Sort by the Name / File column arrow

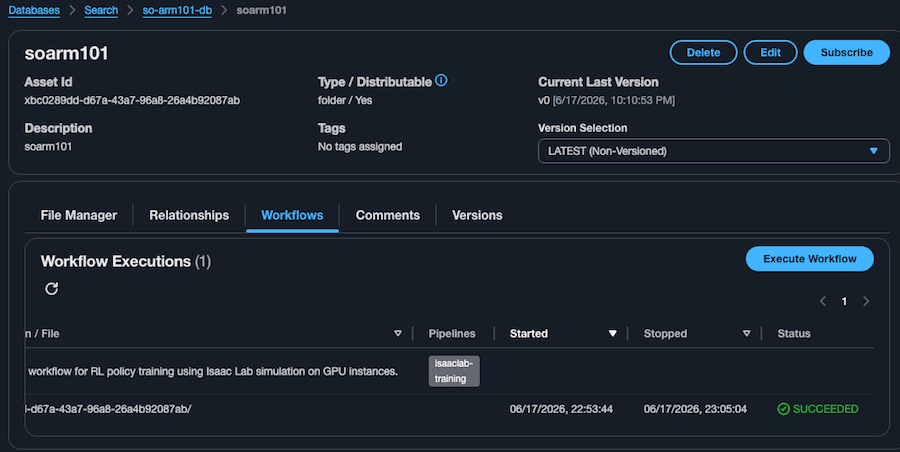click(398, 334)
